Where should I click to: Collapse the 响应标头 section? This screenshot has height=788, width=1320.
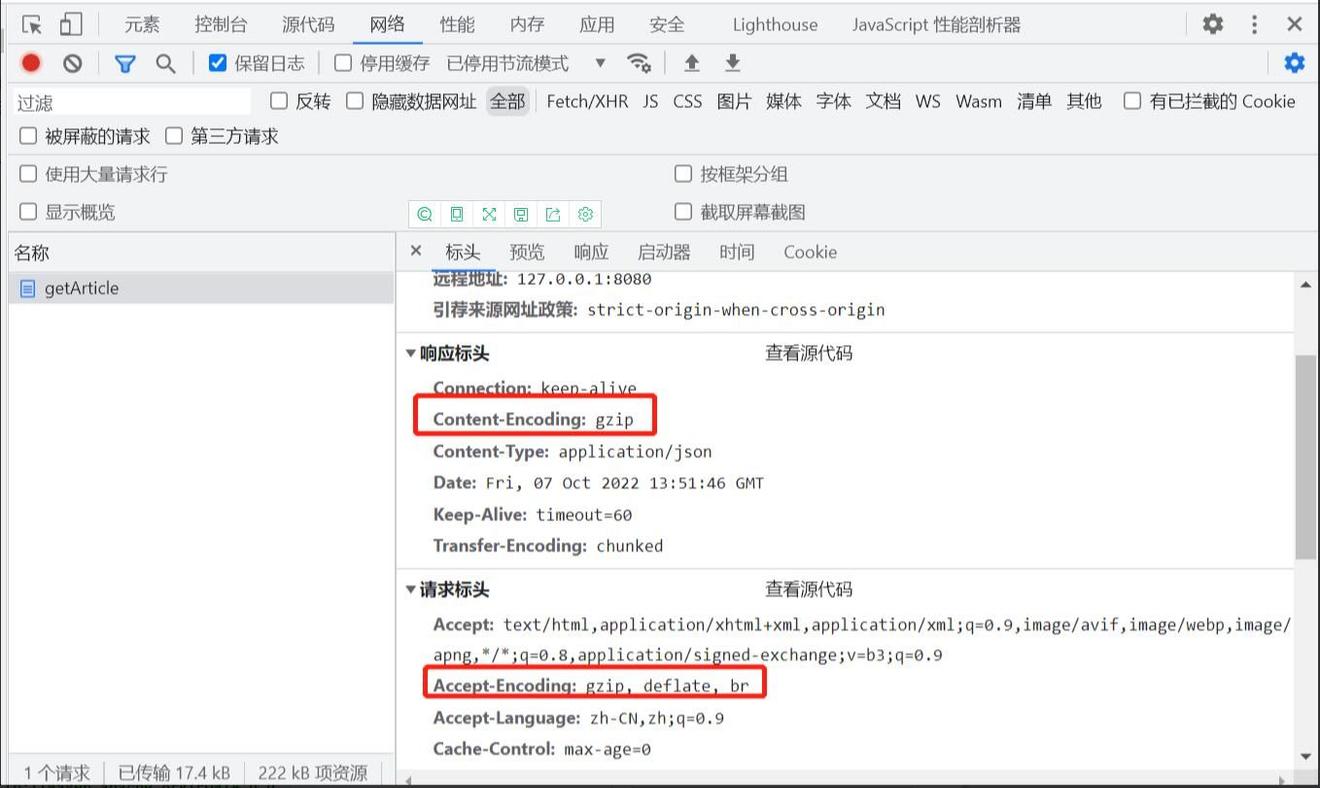pyautogui.click(x=411, y=353)
